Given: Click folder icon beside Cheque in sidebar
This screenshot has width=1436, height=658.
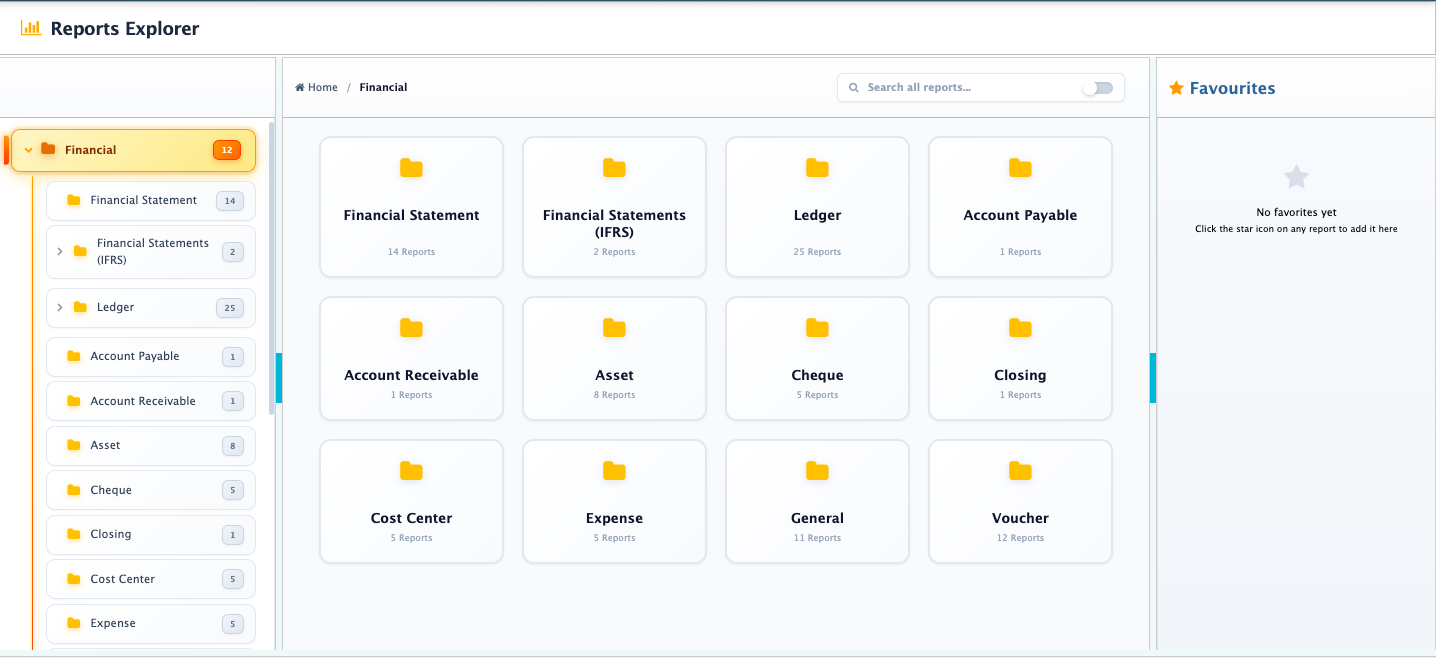Looking at the screenshot, I should pyautogui.click(x=73, y=490).
